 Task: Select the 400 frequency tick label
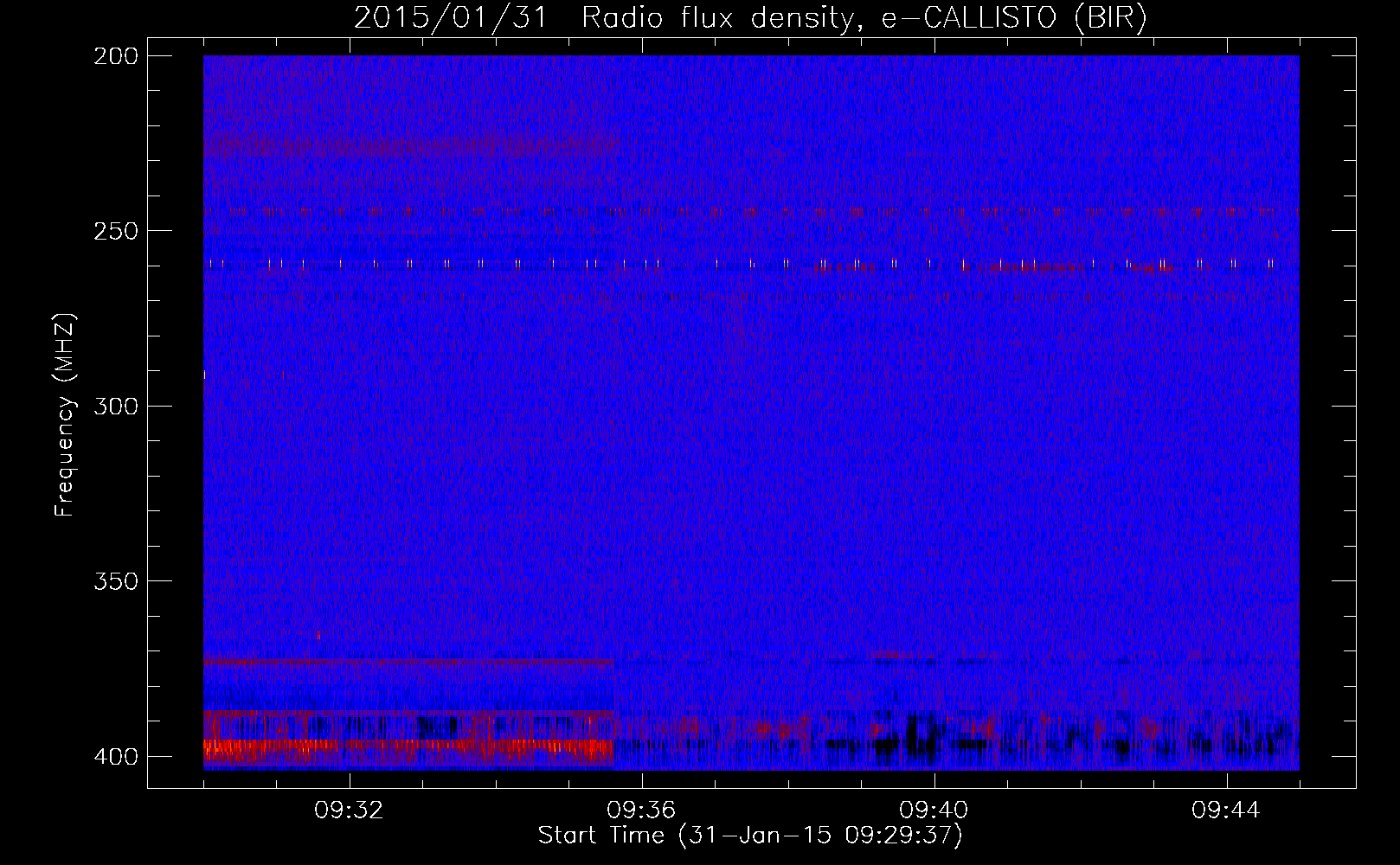point(115,757)
